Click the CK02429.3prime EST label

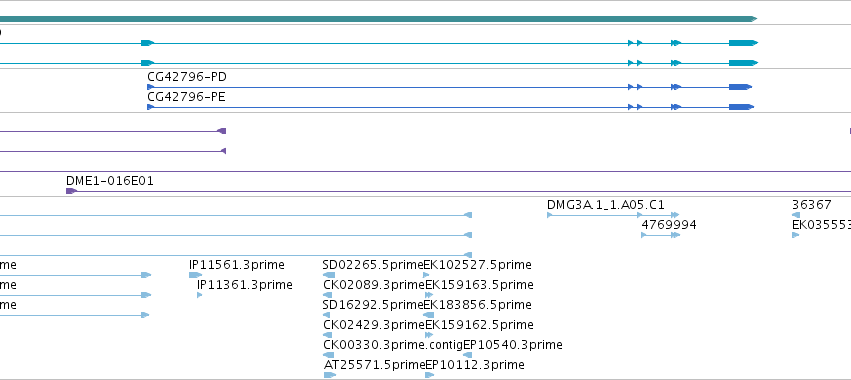[374, 325]
